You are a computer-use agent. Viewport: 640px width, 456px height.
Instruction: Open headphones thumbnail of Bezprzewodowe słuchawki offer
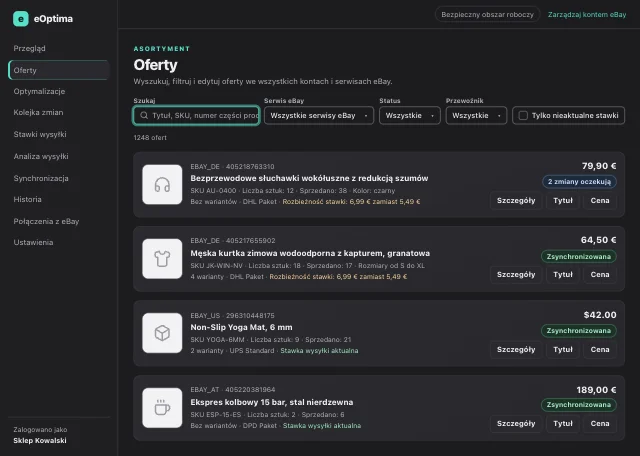tap(162, 185)
